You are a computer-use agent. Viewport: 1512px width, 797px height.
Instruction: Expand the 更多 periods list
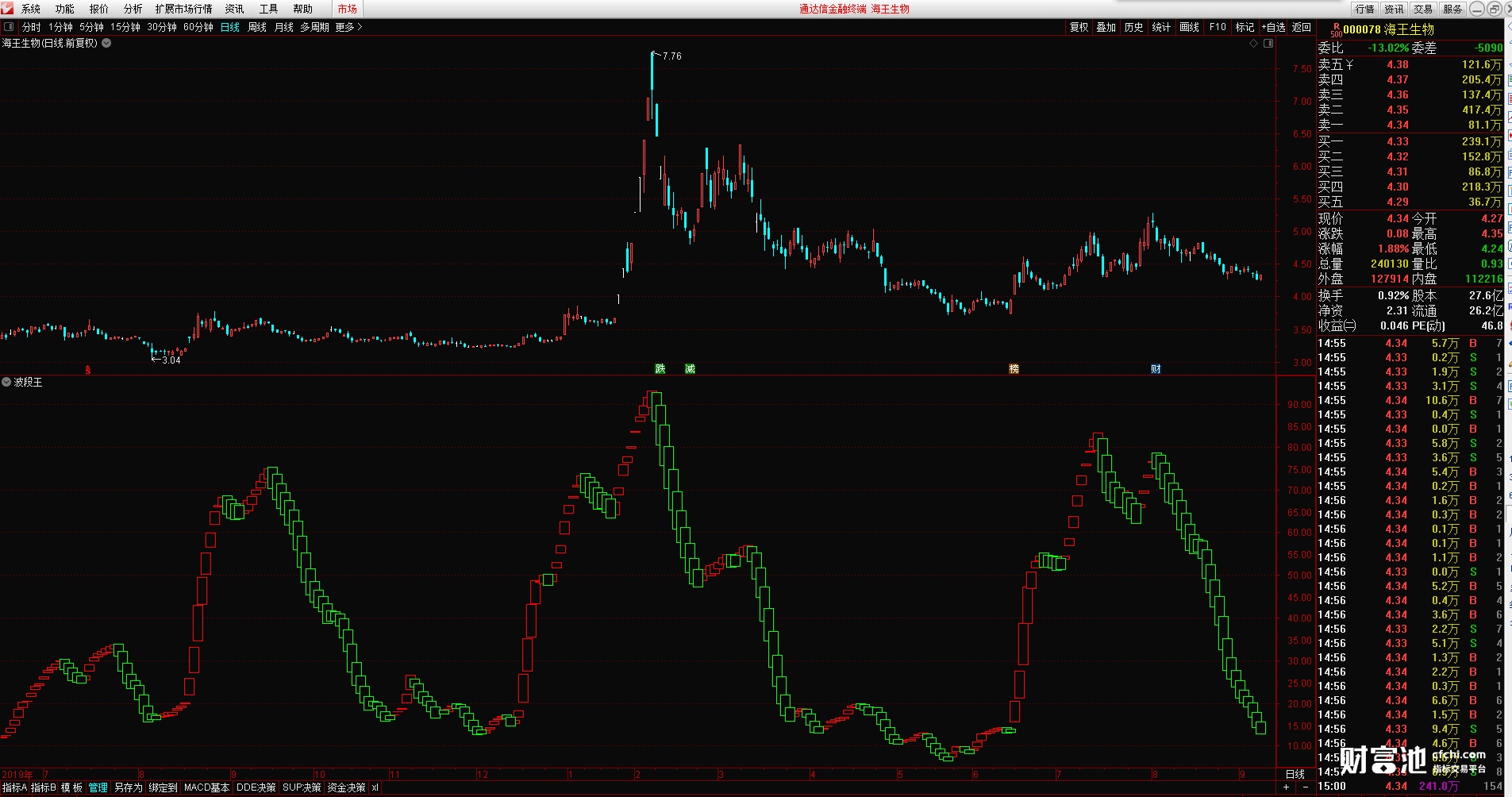[348, 27]
